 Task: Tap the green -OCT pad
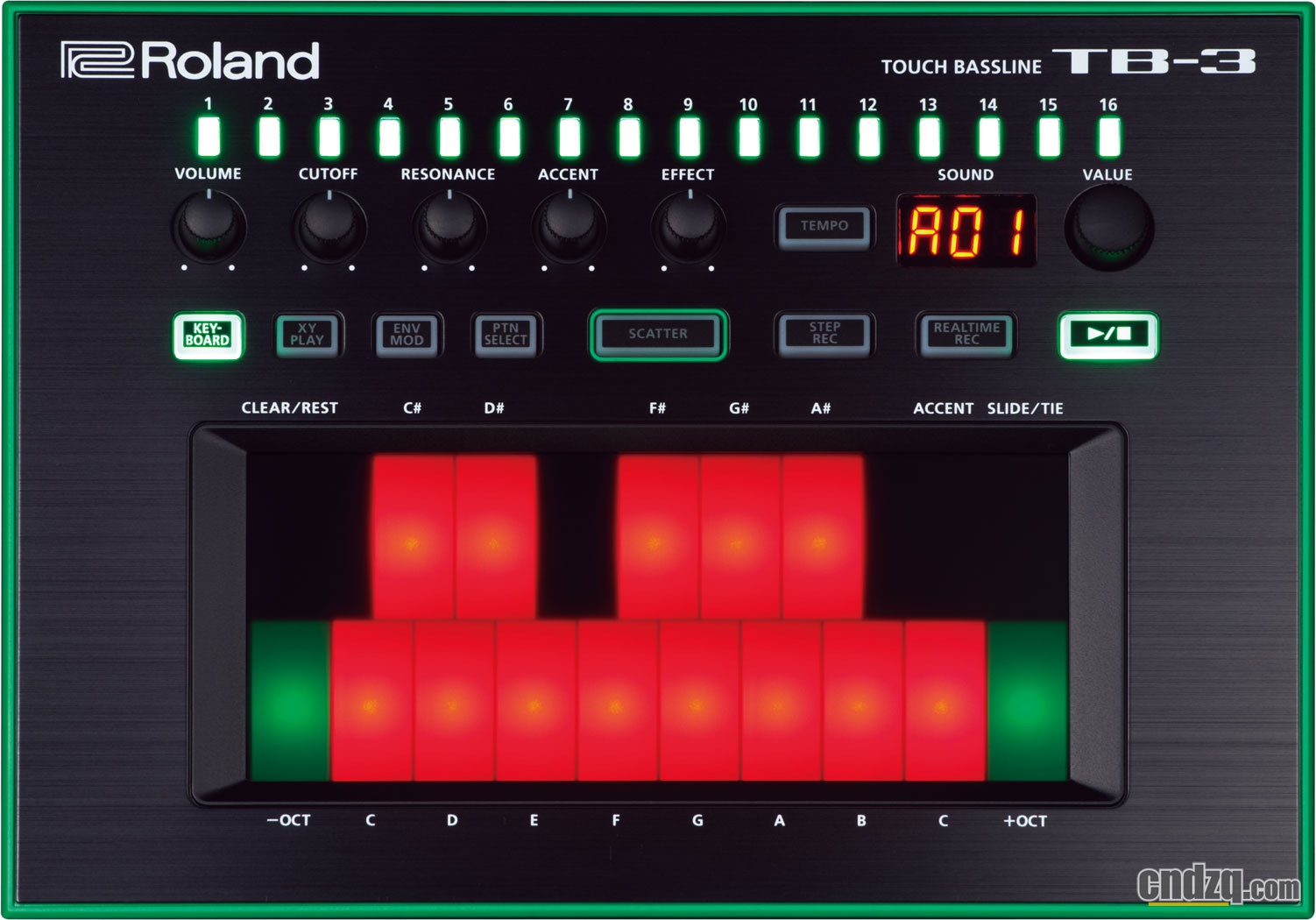pyautogui.click(x=290, y=701)
